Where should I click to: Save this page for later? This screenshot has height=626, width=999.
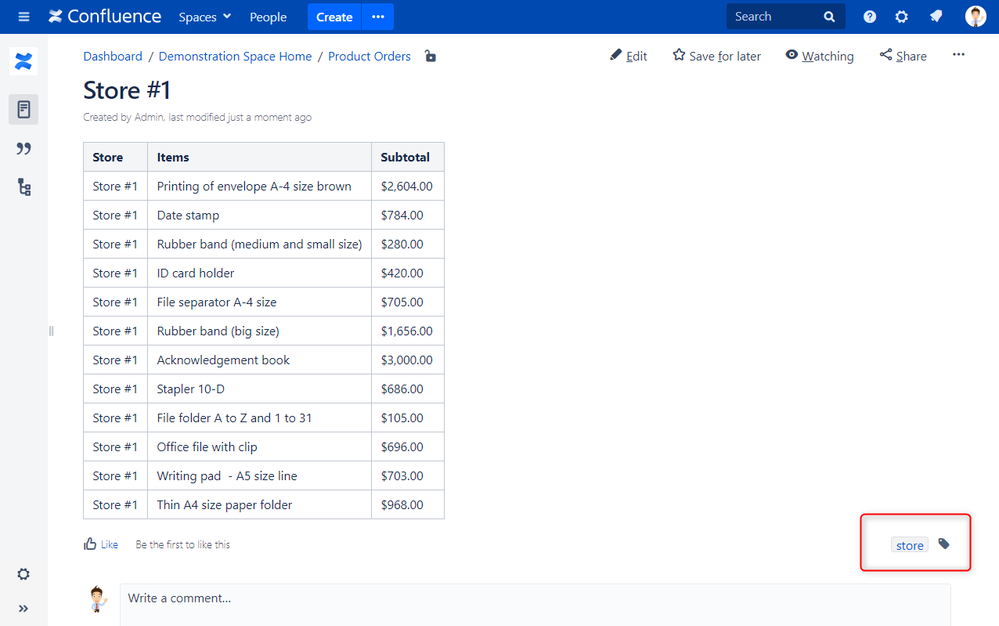717,56
